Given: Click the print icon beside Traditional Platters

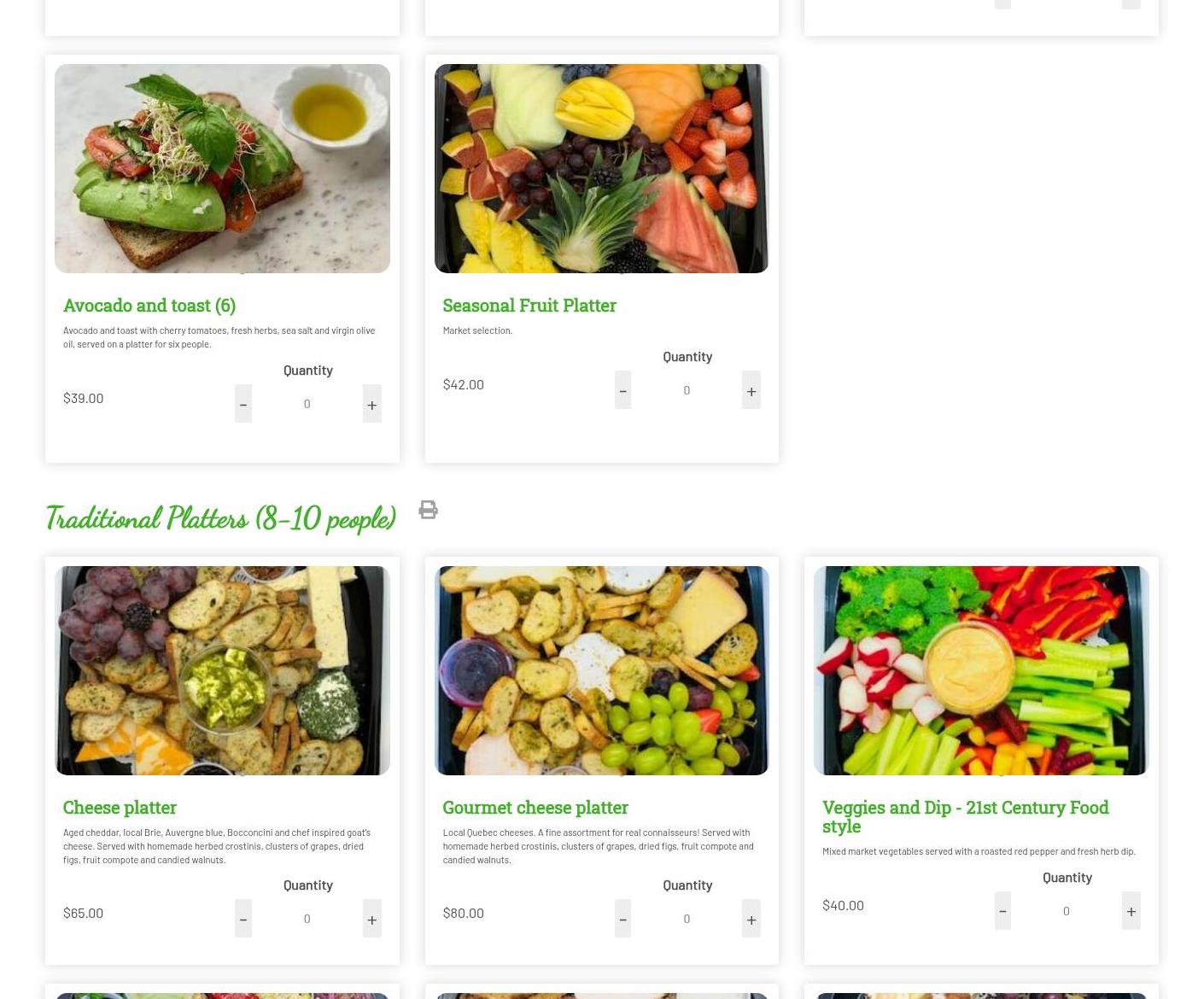Looking at the screenshot, I should [x=428, y=510].
